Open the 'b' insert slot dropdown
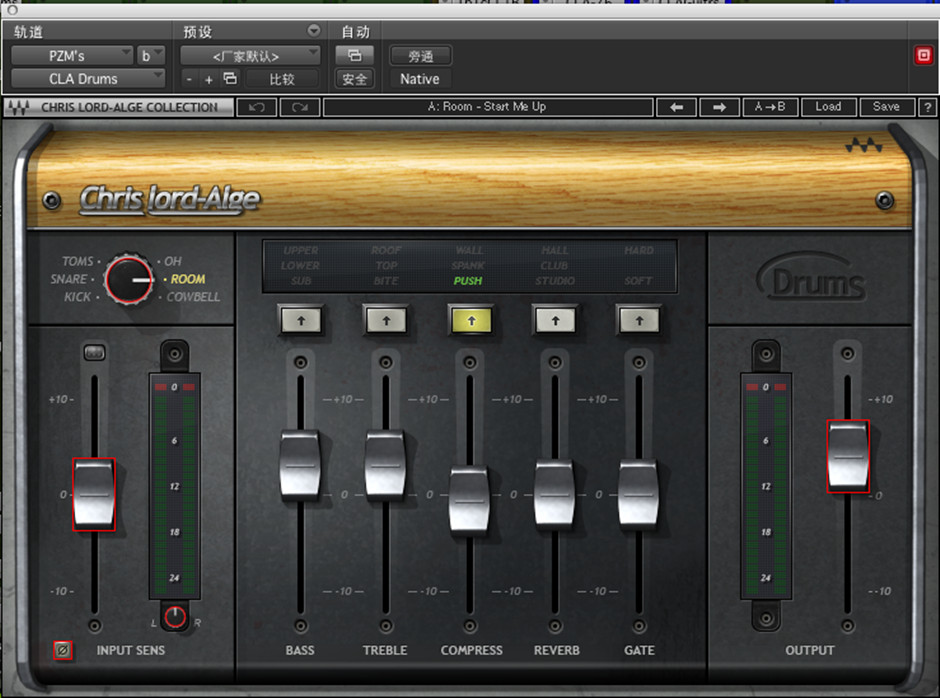940x698 pixels. [150, 56]
